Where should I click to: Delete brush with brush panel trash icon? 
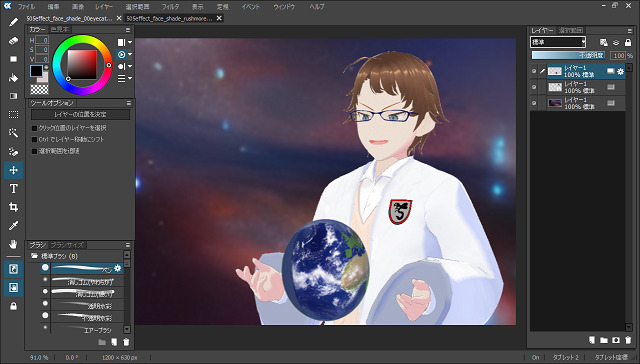(x=126, y=342)
